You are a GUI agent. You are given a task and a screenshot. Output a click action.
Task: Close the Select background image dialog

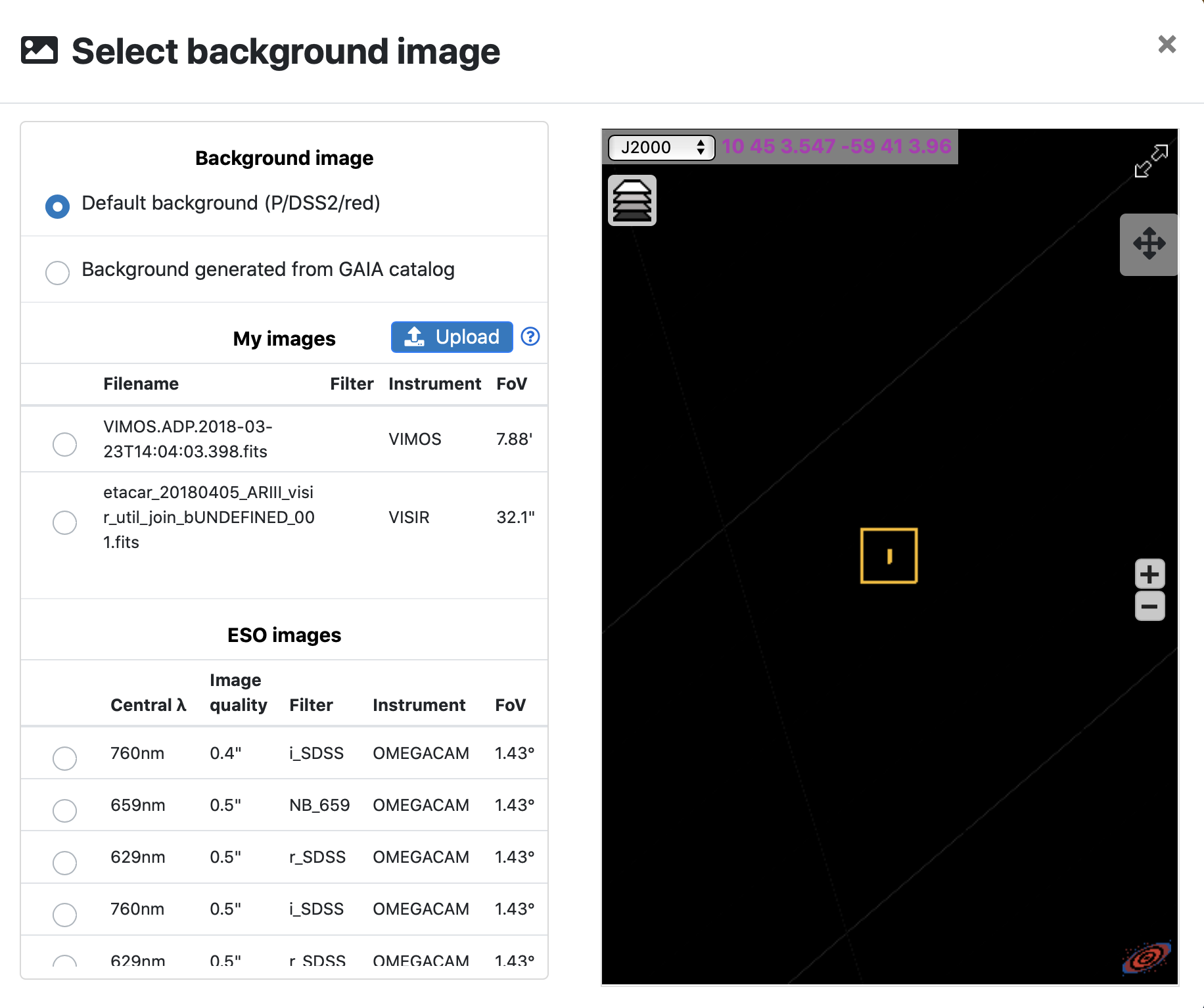pos(1167,44)
